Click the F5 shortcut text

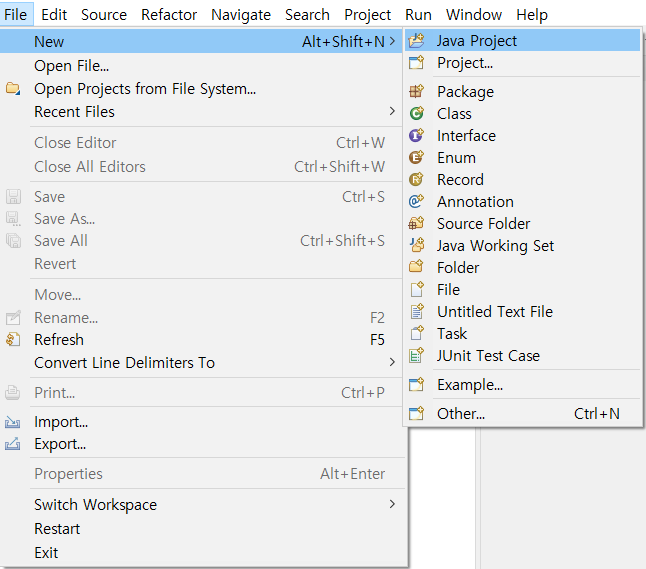tap(377, 340)
